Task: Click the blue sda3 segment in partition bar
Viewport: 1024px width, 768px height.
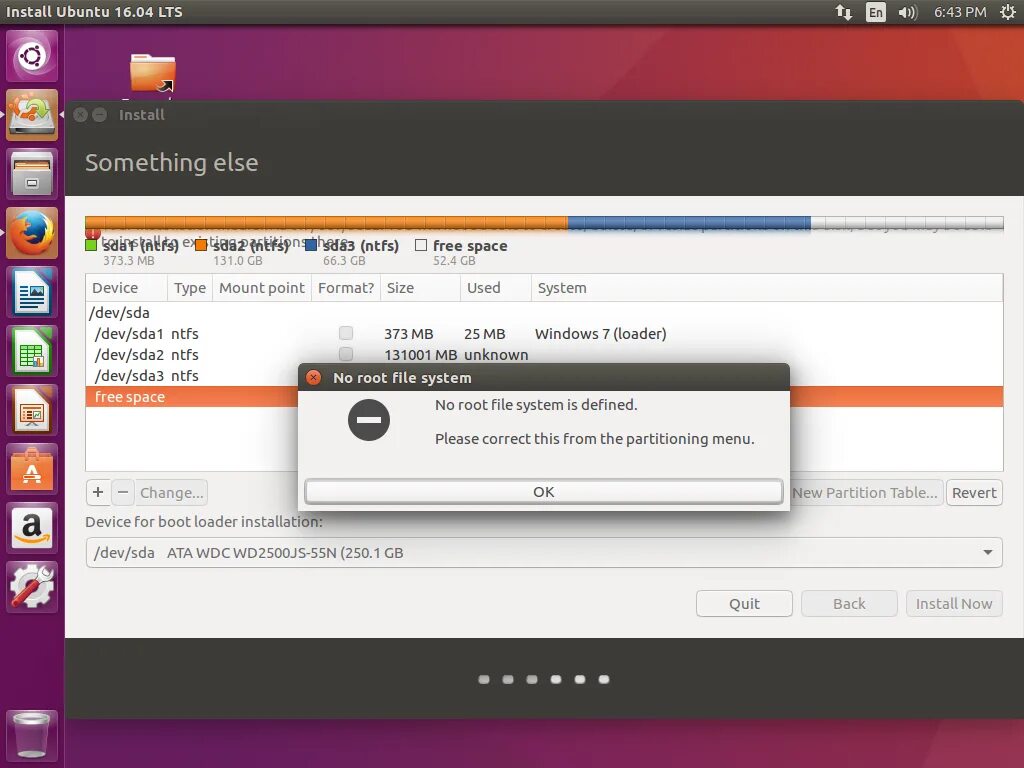Action: (x=690, y=222)
